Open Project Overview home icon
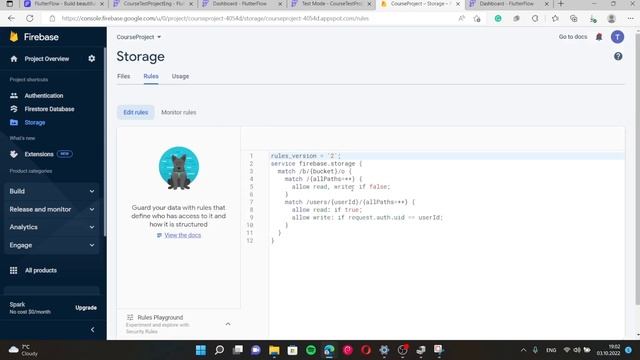This screenshot has height=360, width=640. (x=14, y=59)
